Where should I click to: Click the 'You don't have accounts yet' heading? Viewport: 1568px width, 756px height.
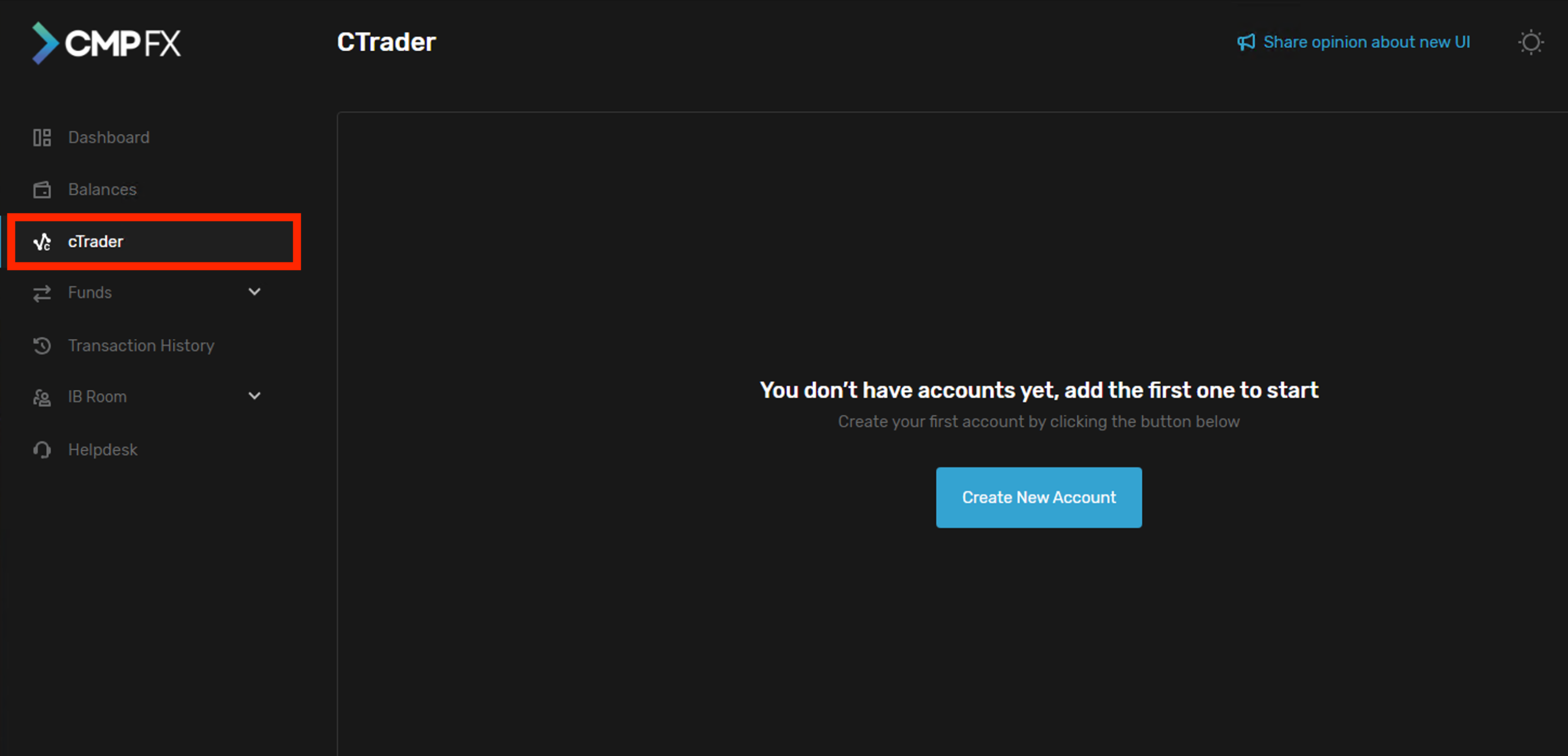1038,390
